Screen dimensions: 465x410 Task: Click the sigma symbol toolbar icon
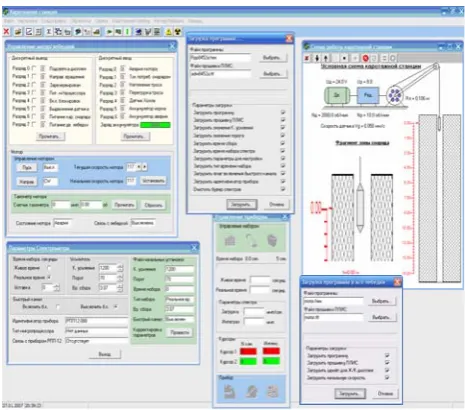49,32
